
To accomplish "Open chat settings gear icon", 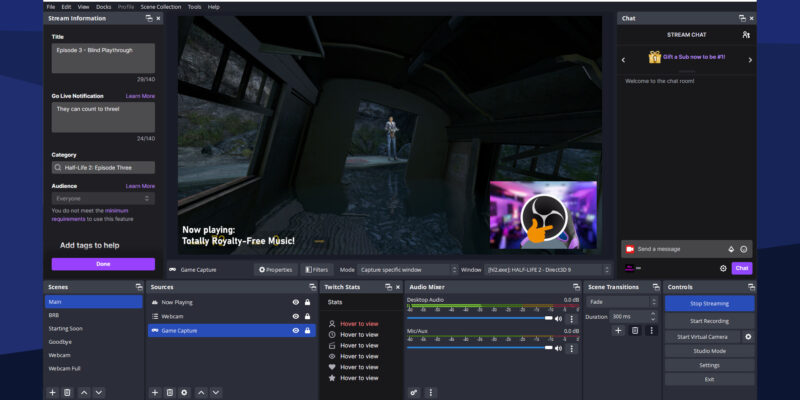I will (x=723, y=268).
